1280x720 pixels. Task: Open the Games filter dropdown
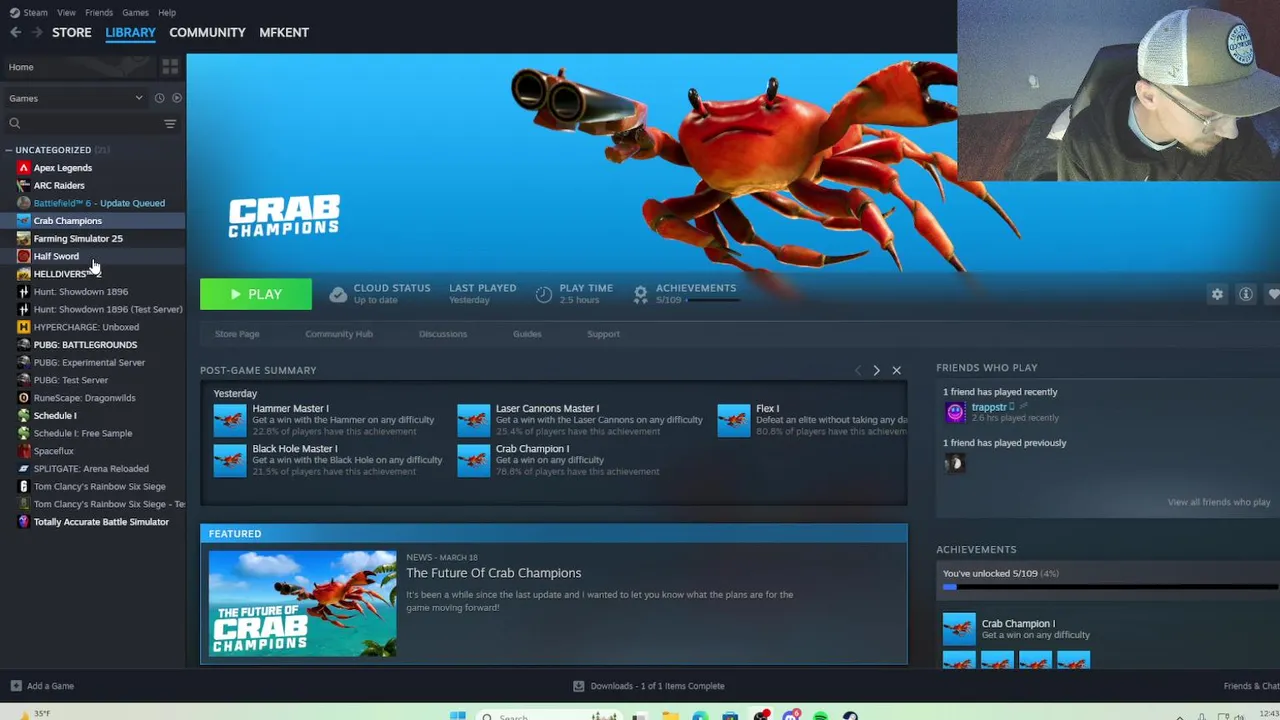[76, 98]
